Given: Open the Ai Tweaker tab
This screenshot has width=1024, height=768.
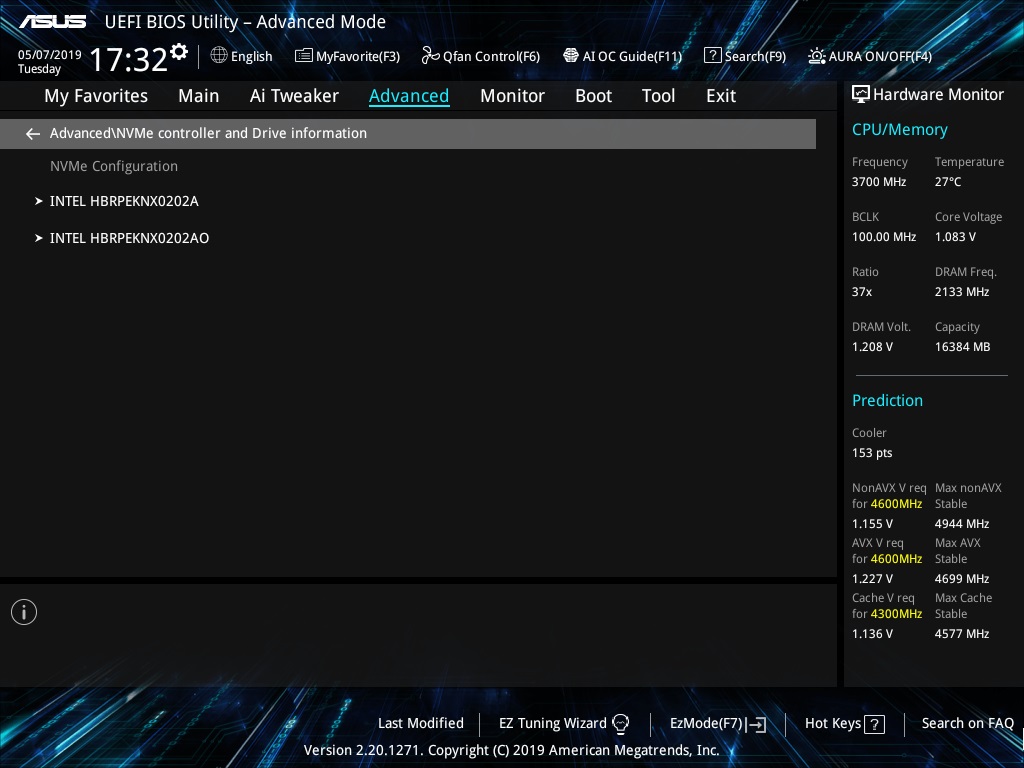Looking at the screenshot, I should pyautogui.click(x=294, y=96).
